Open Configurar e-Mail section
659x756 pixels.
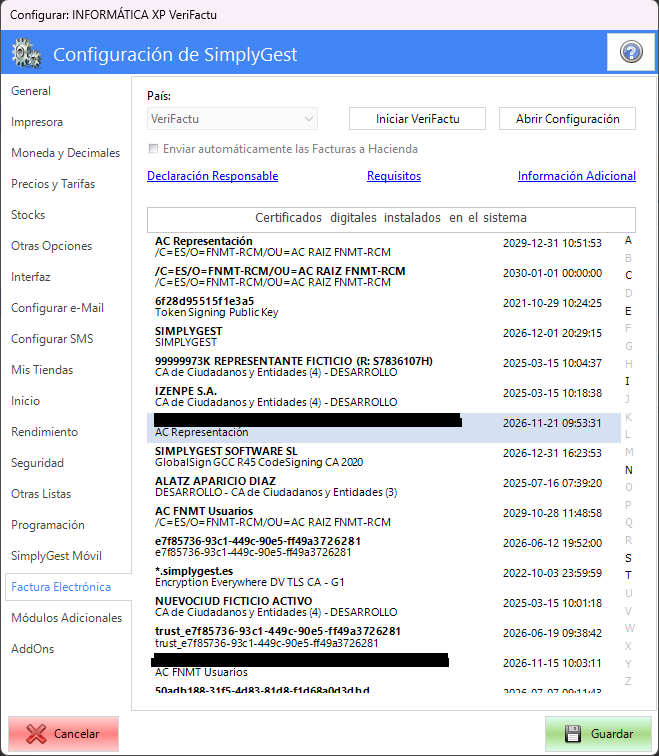[x=57, y=308]
